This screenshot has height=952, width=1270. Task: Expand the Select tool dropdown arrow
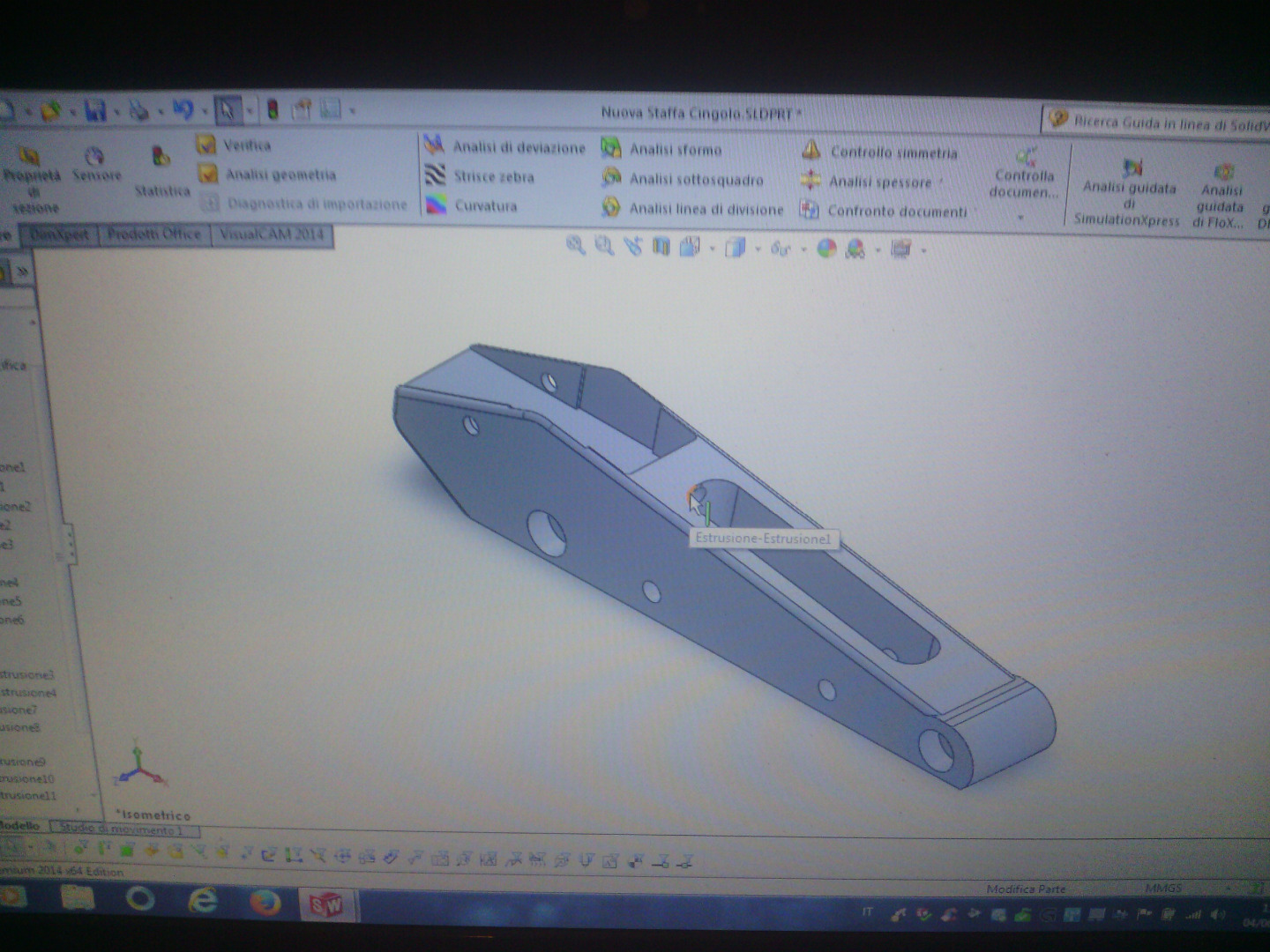pos(250,111)
